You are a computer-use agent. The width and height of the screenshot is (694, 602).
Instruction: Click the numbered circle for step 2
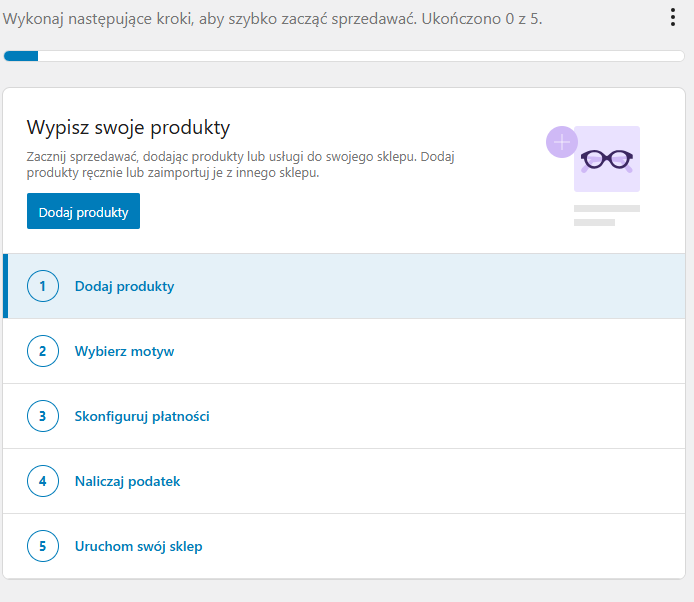coord(43,351)
